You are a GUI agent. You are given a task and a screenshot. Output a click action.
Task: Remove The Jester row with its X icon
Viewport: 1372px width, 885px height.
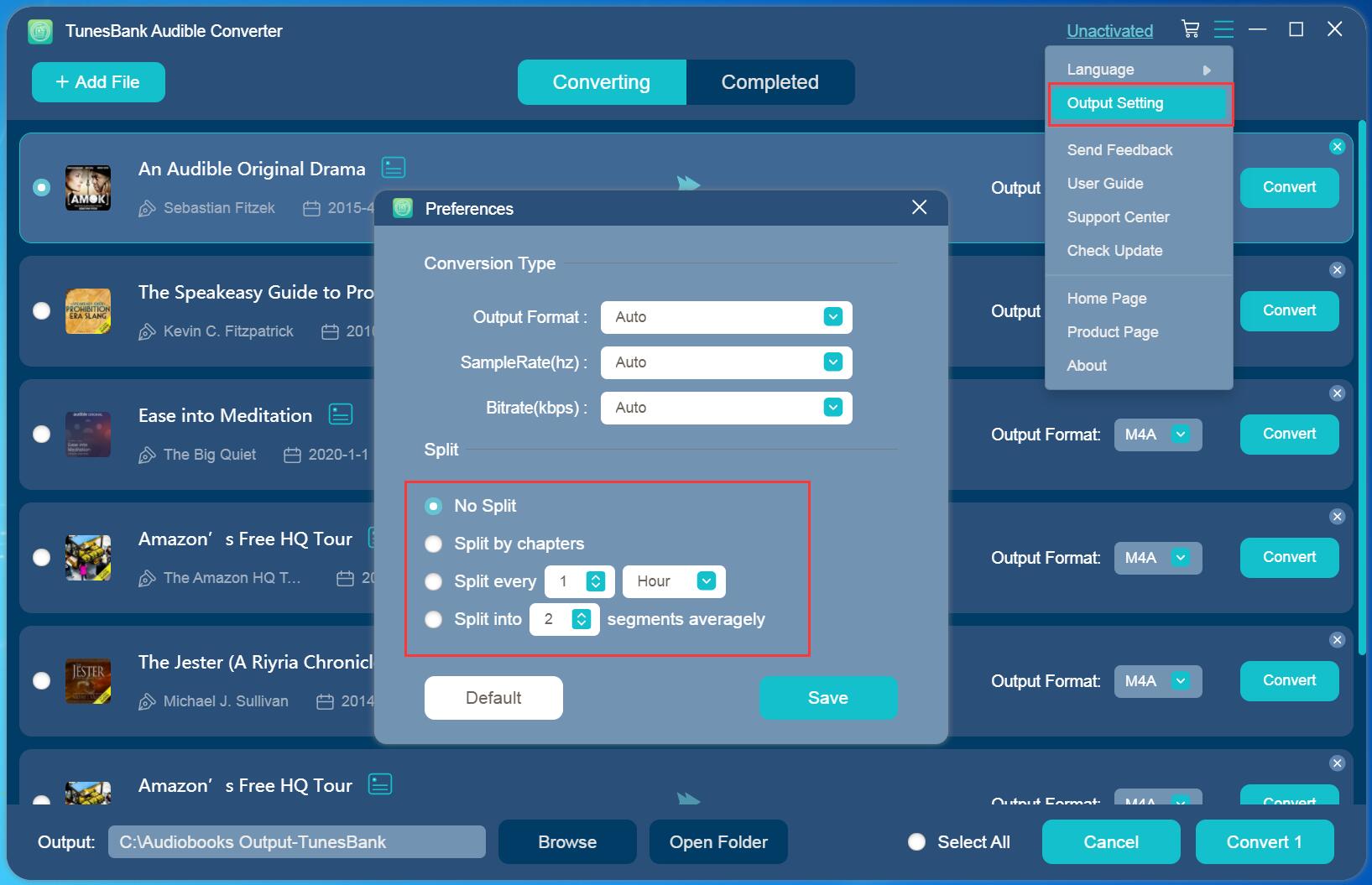click(1337, 640)
